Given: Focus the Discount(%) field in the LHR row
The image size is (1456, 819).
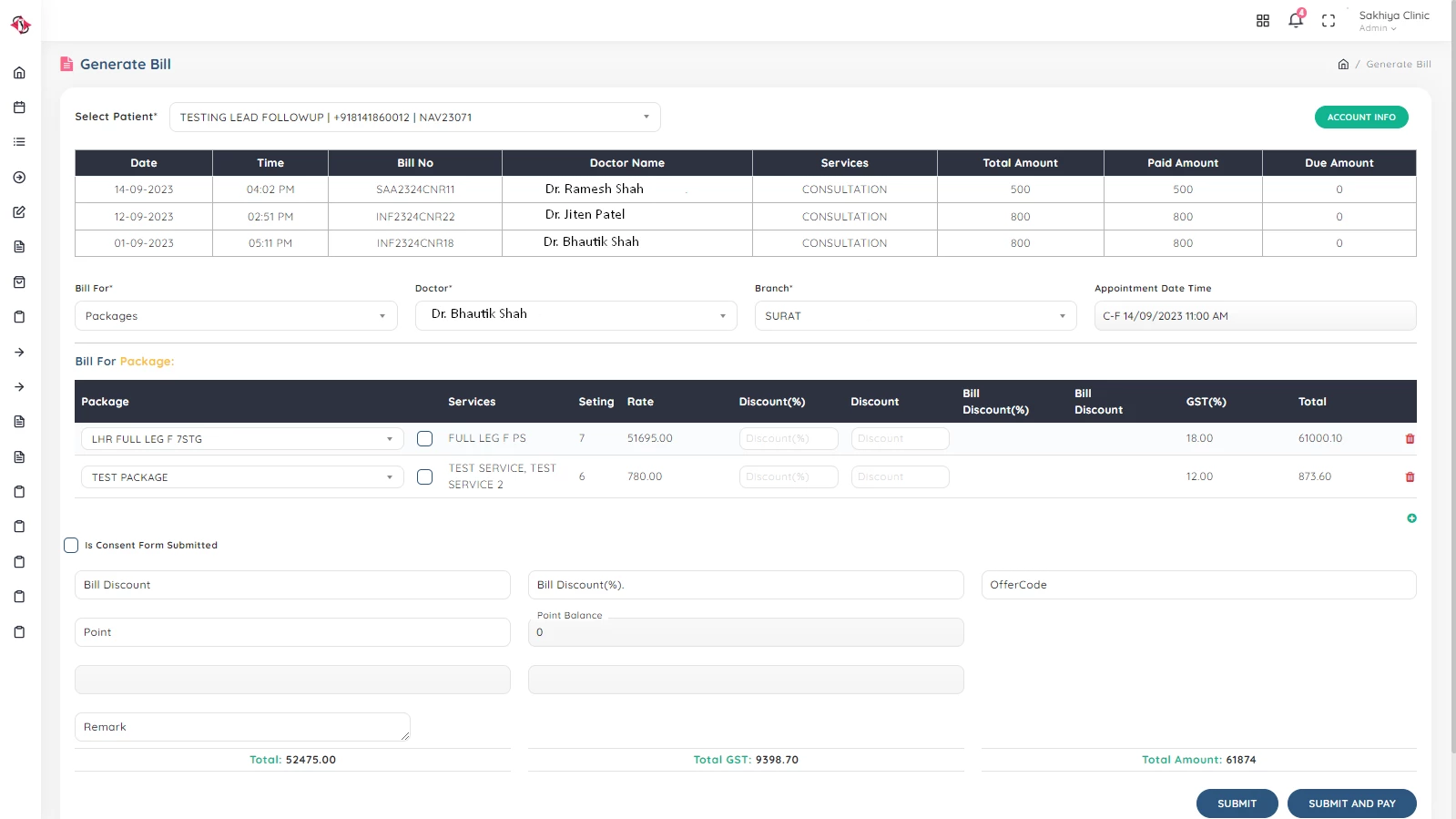Looking at the screenshot, I should (x=789, y=438).
